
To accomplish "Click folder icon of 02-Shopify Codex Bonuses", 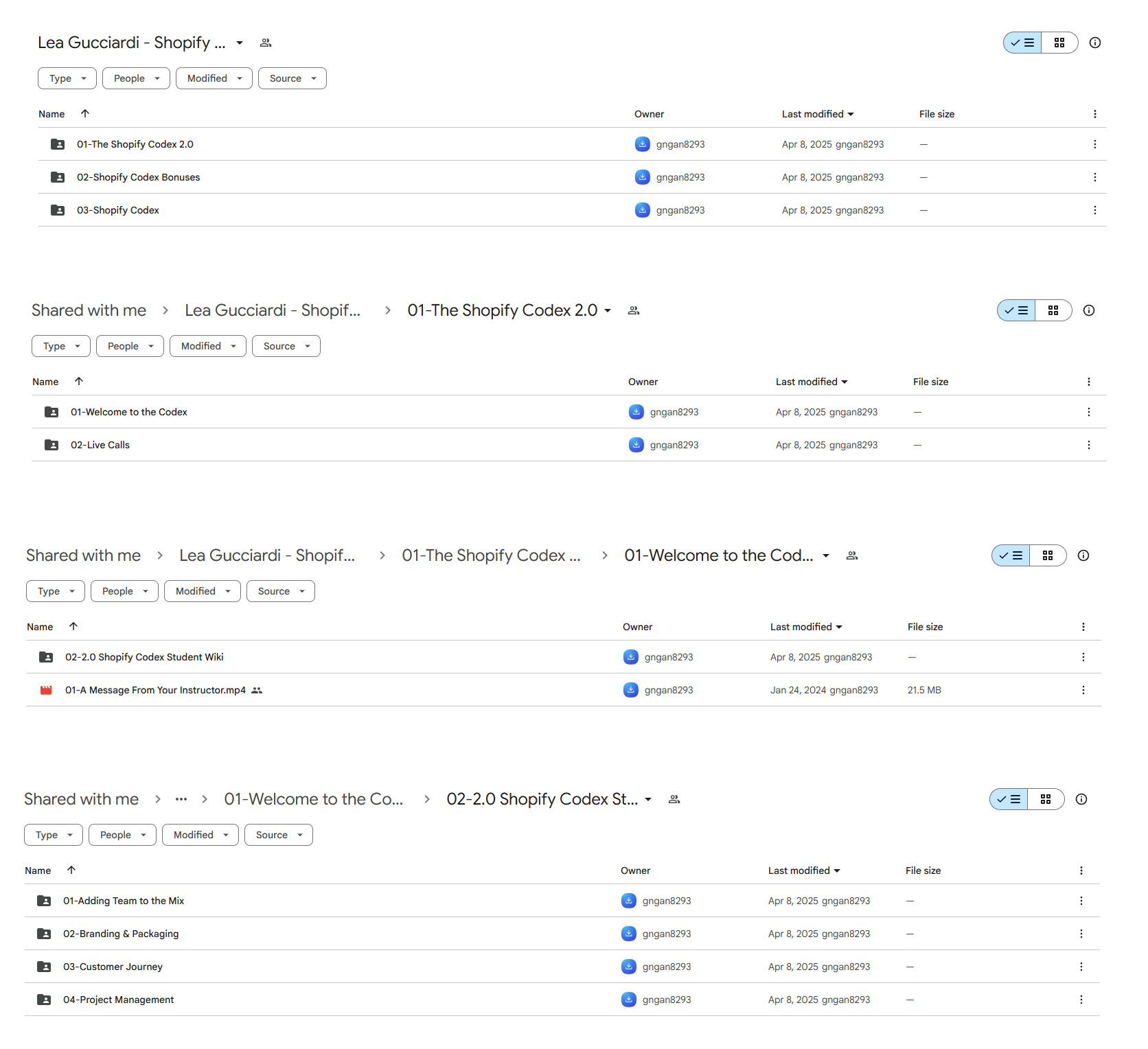I will tap(58, 177).
